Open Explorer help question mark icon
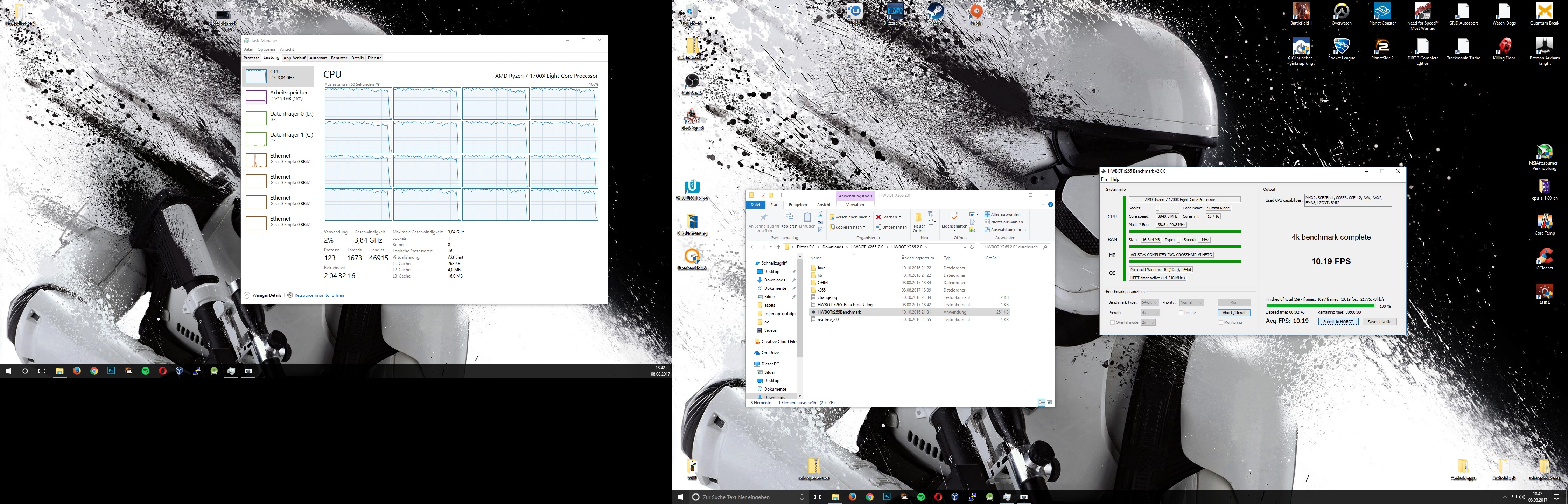 [x=1050, y=204]
